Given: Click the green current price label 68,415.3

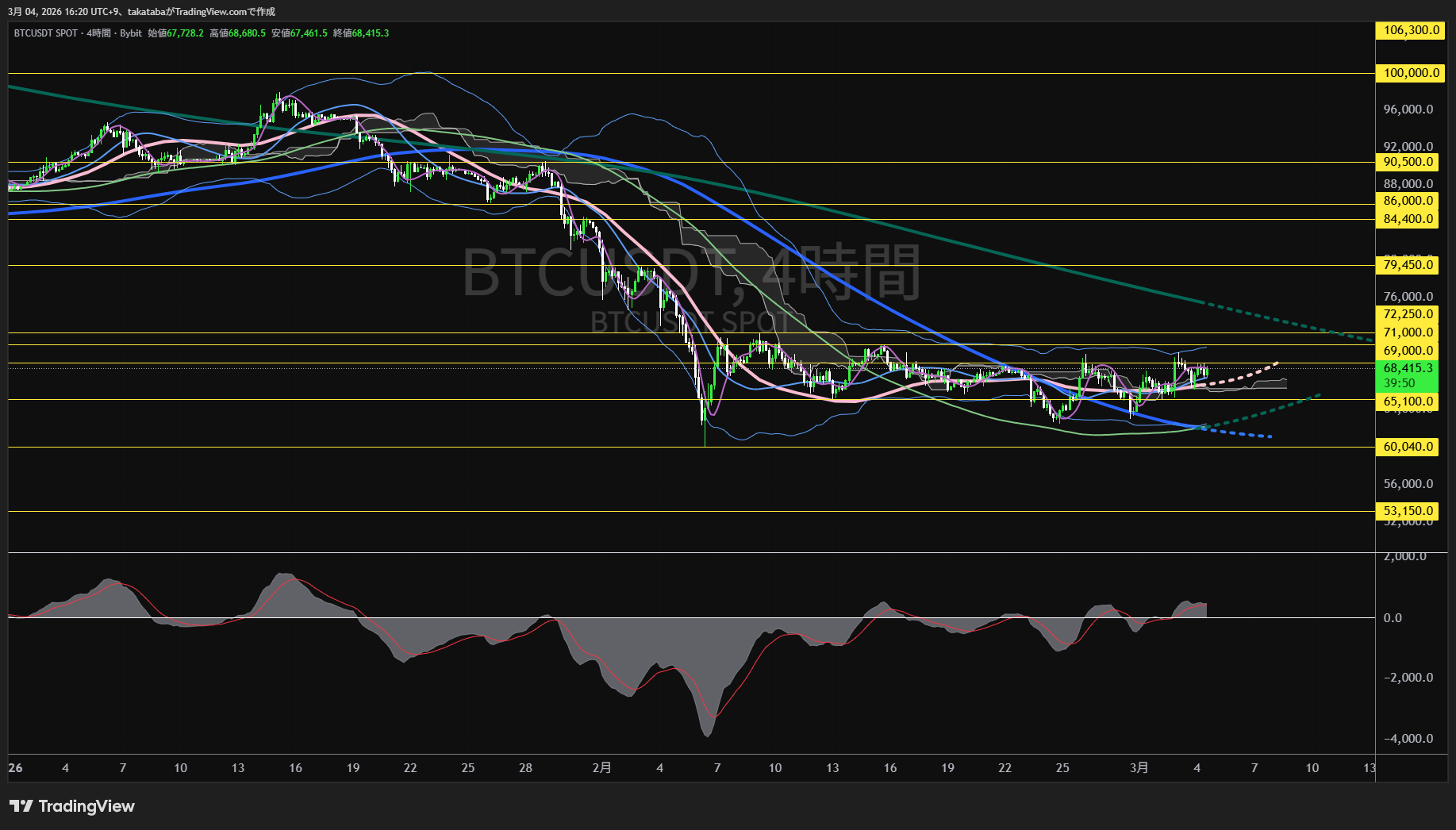Looking at the screenshot, I should (1408, 368).
